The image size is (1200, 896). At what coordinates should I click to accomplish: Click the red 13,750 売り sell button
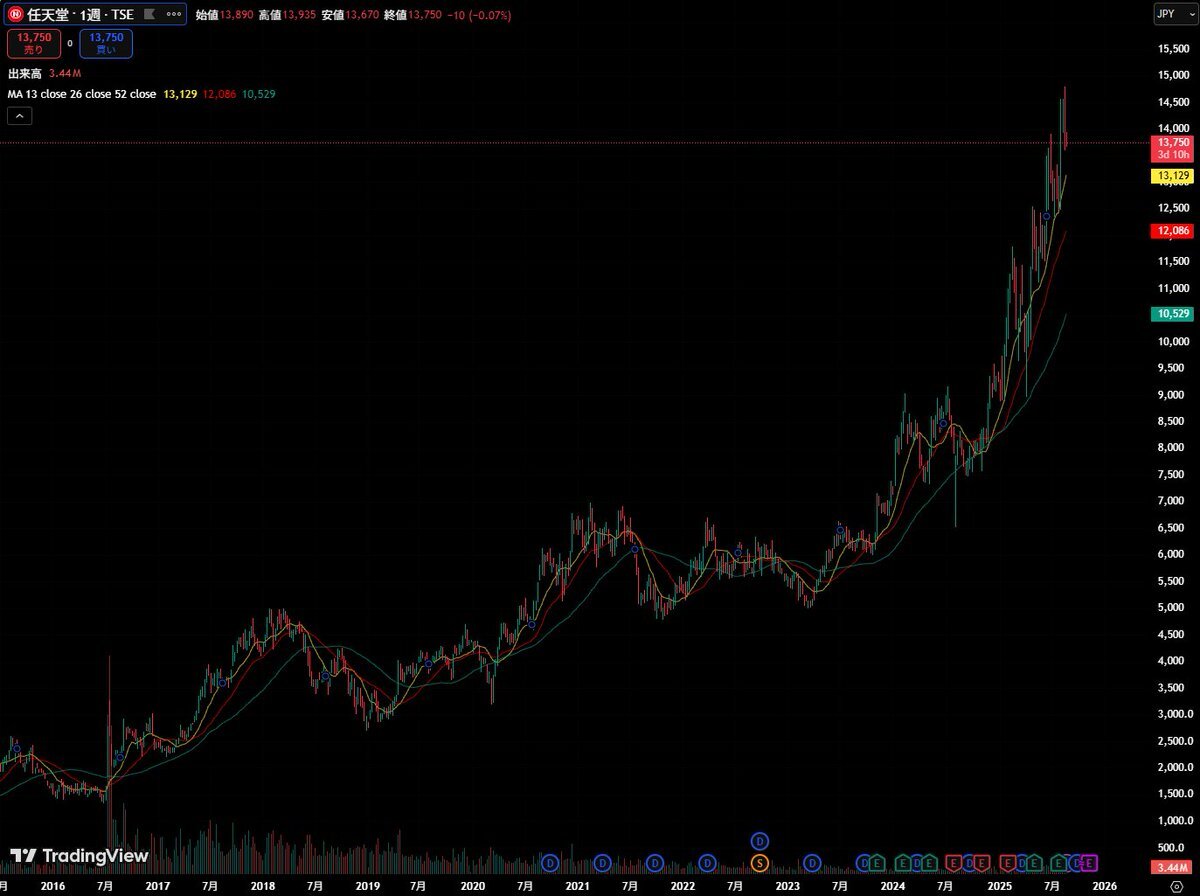[34, 43]
